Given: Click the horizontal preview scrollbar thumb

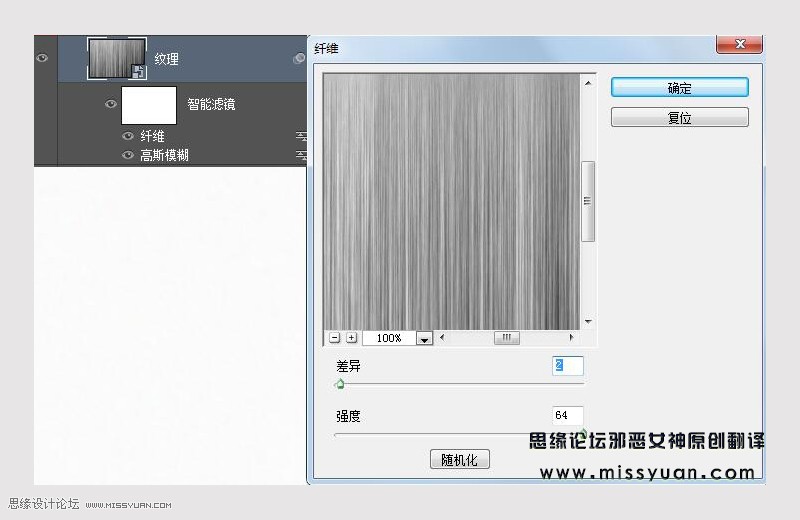Looking at the screenshot, I should (507, 337).
